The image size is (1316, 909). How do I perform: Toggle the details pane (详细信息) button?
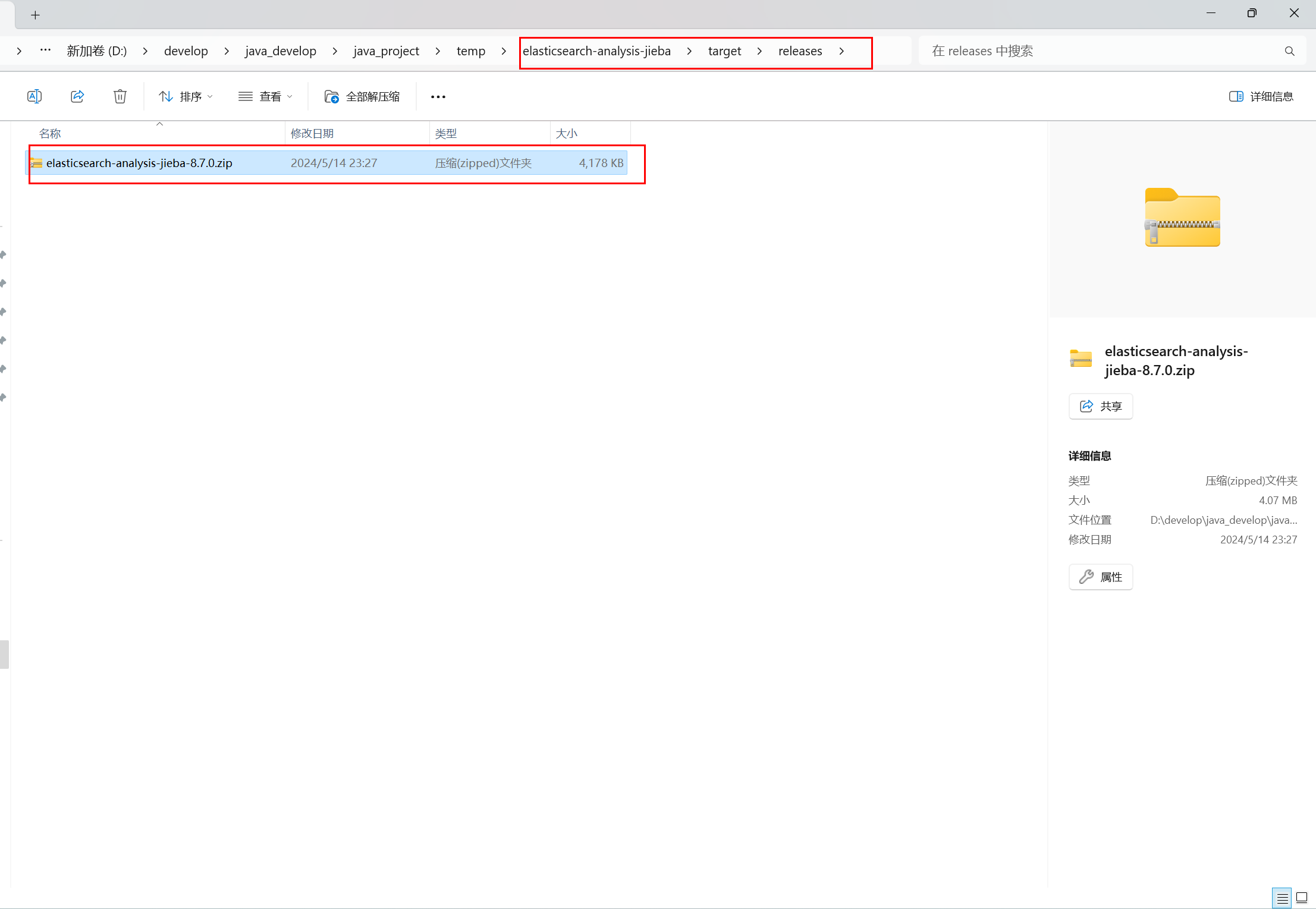tap(1261, 96)
